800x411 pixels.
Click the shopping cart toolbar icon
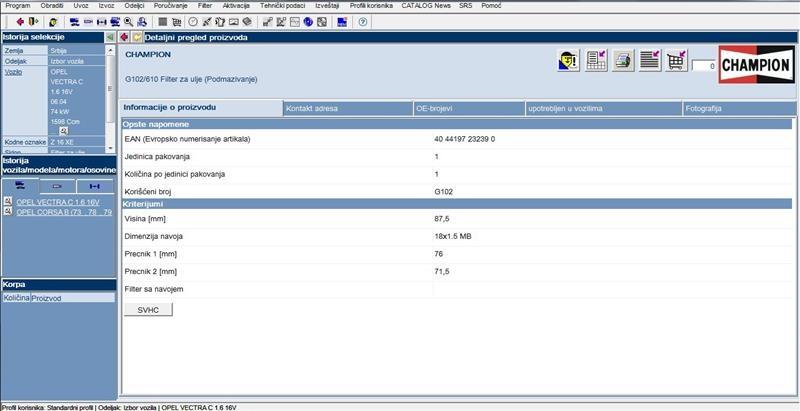[x=176, y=21]
